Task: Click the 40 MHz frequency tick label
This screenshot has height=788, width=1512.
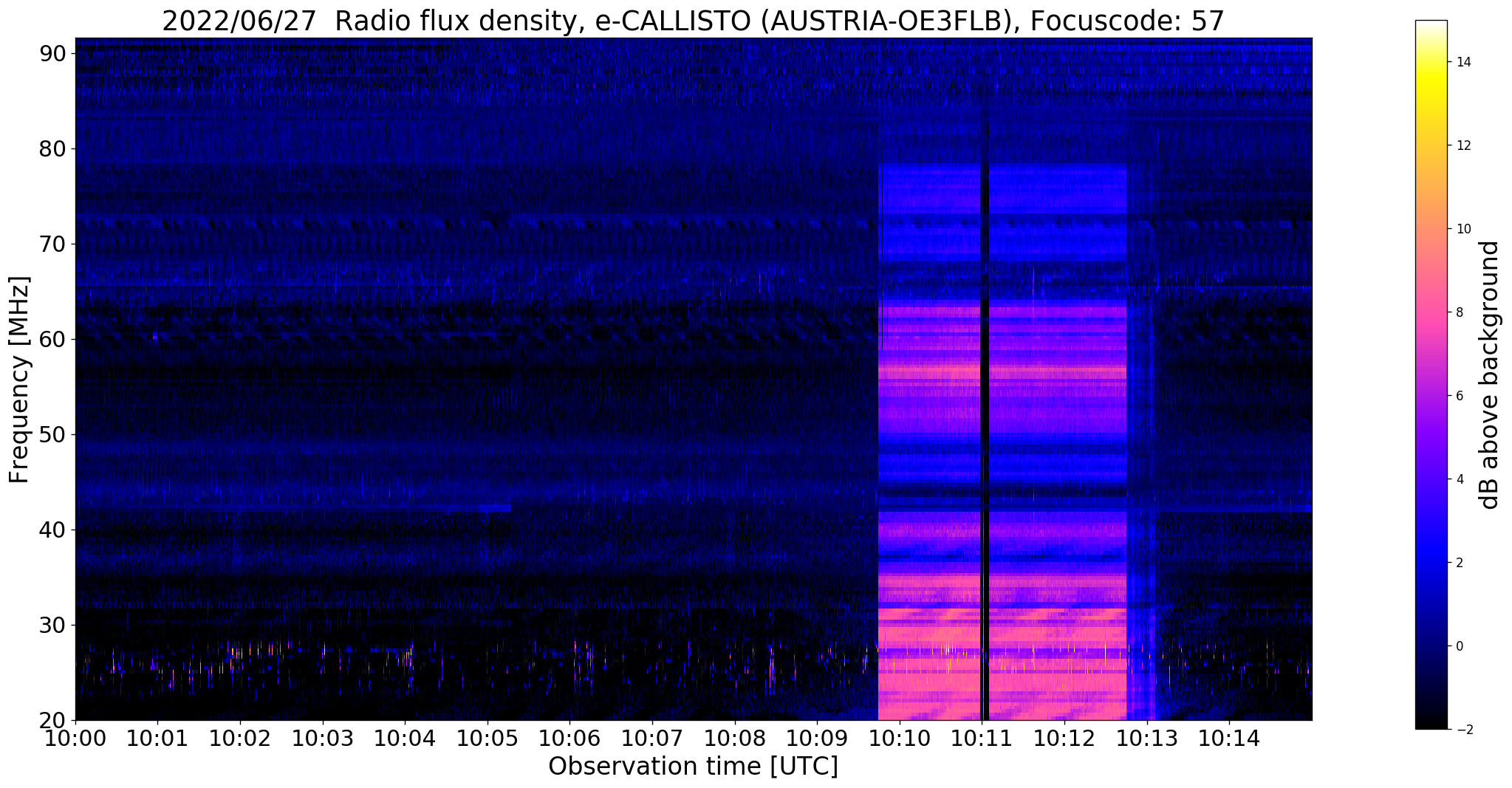Action: pyautogui.click(x=54, y=530)
